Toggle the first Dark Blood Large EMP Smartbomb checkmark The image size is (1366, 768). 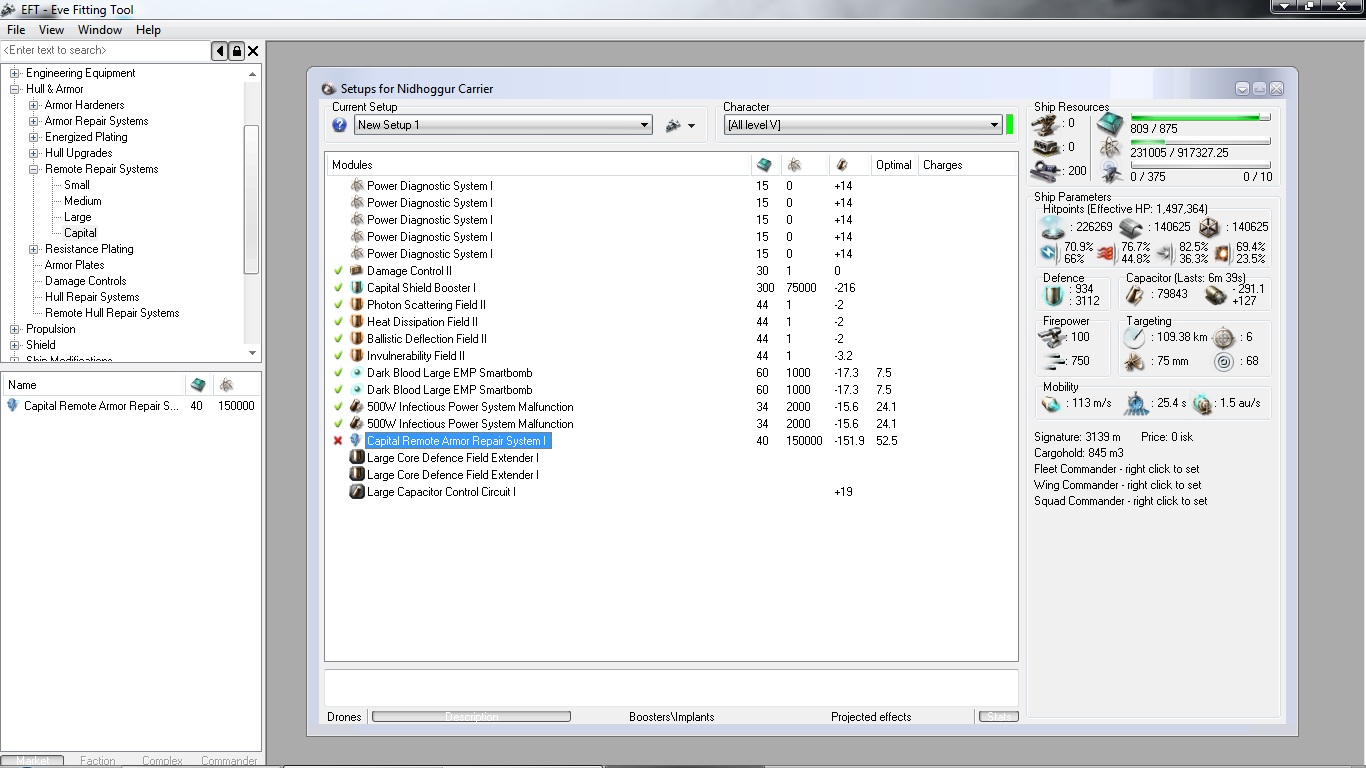click(x=338, y=373)
